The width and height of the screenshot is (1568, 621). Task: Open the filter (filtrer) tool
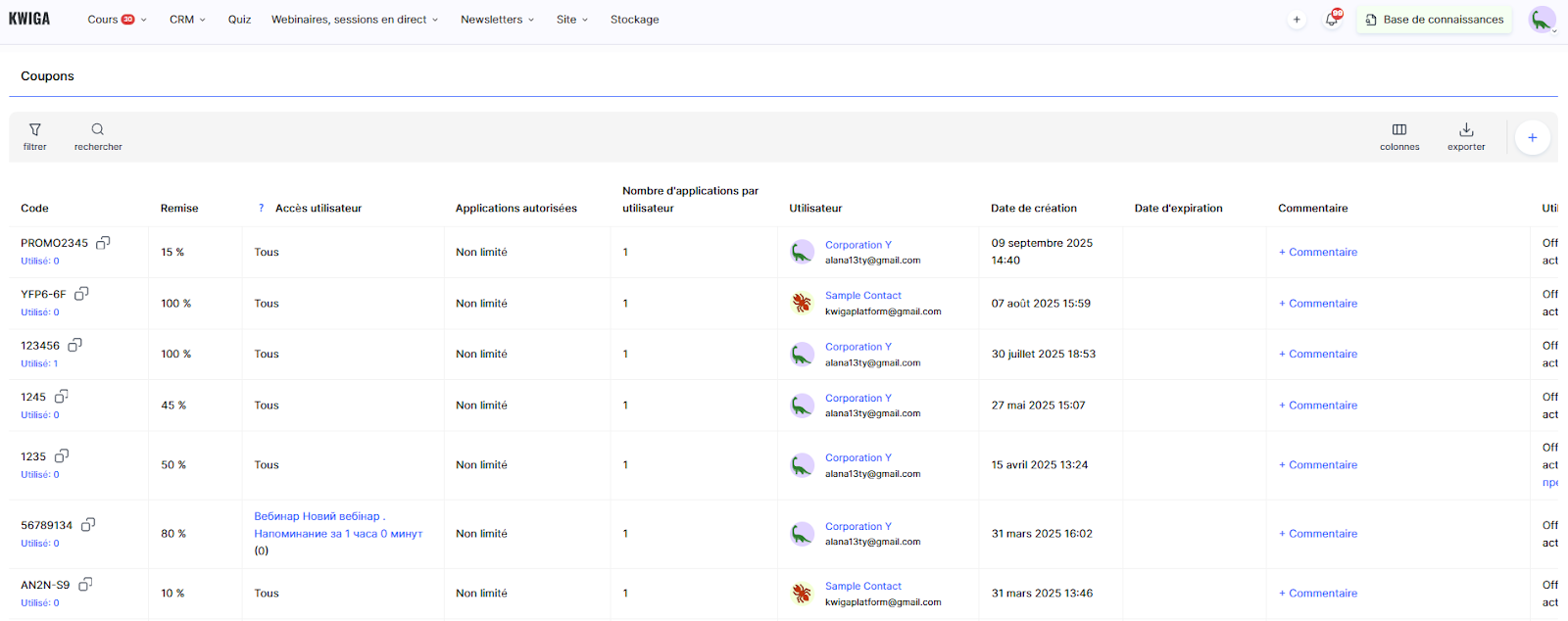35,136
